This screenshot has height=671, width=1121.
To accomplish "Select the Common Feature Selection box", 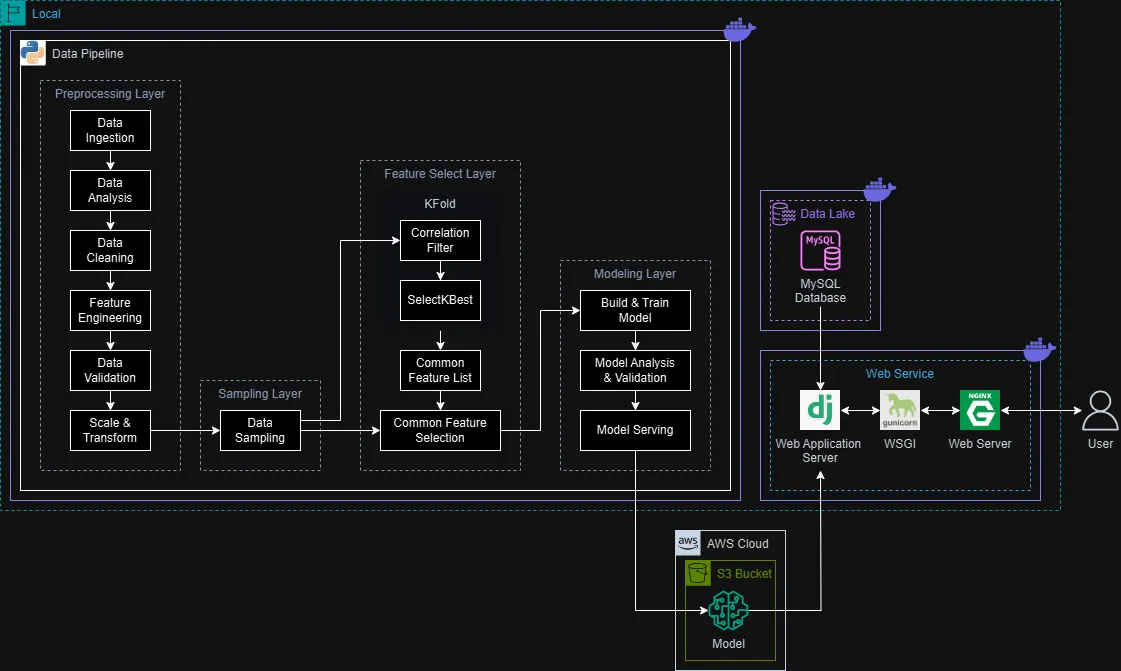I will tap(440, 430).
